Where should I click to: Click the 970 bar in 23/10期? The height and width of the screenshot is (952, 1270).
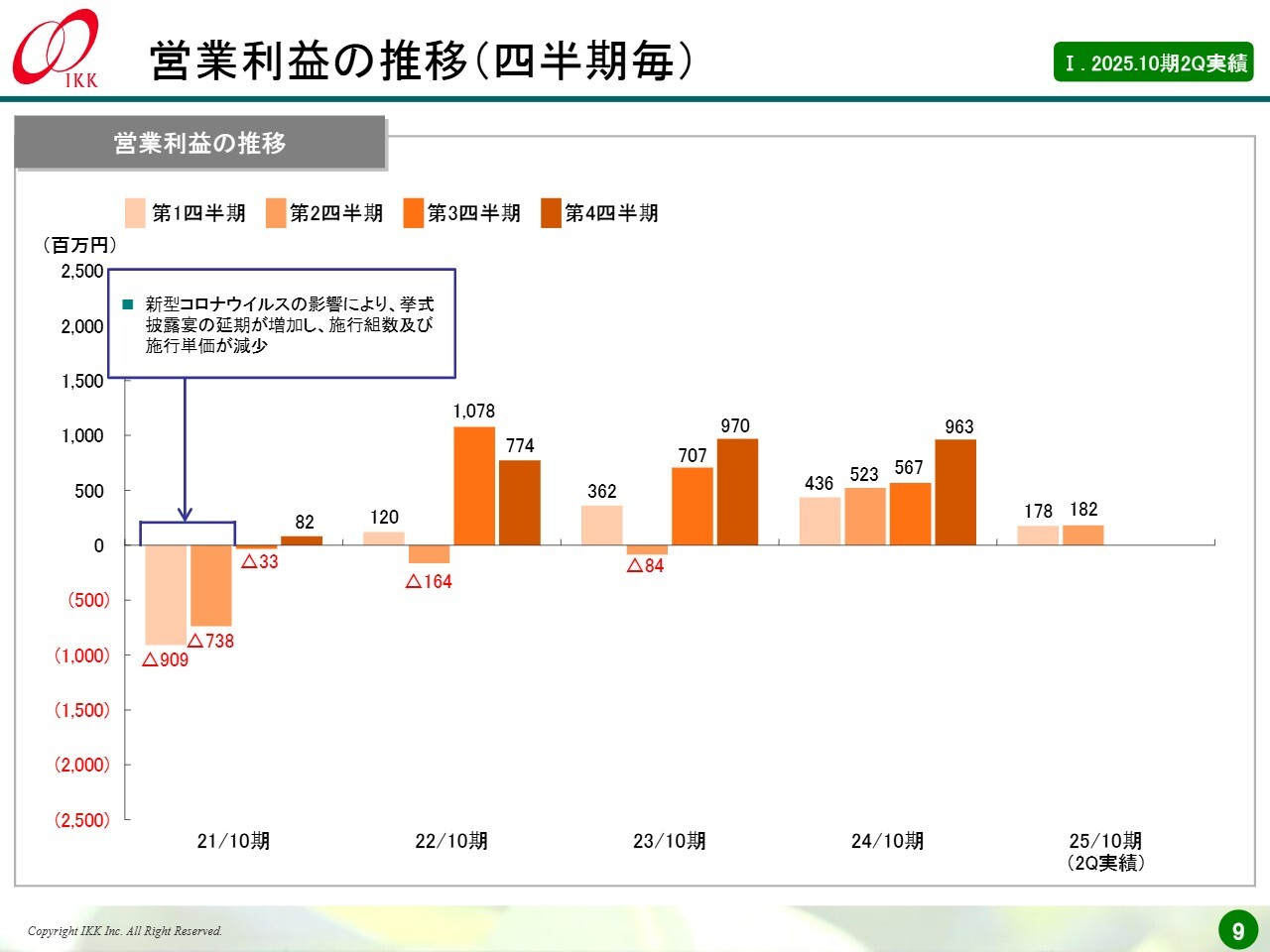[737, 492]
